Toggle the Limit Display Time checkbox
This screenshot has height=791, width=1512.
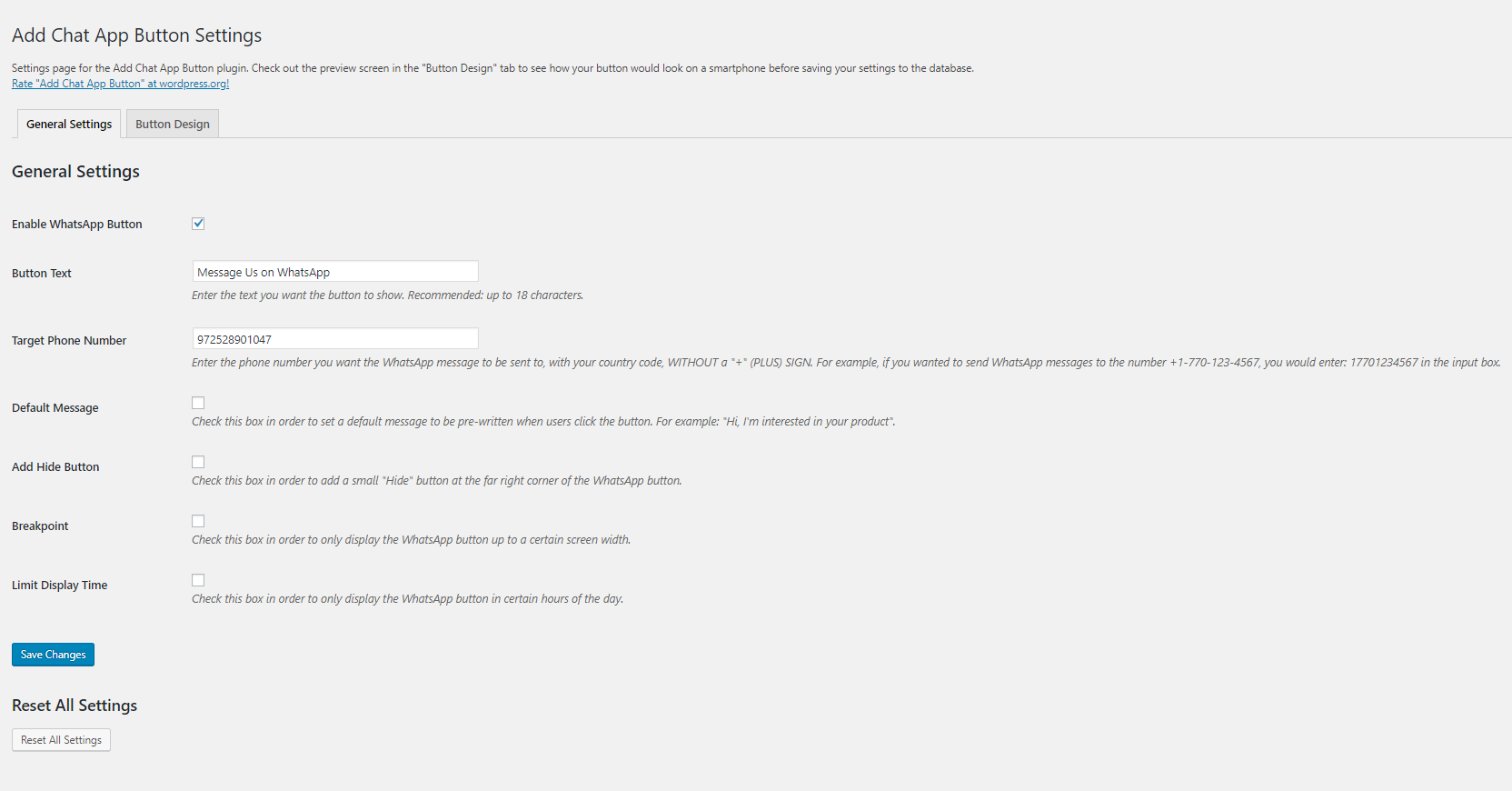pos(198,580)
